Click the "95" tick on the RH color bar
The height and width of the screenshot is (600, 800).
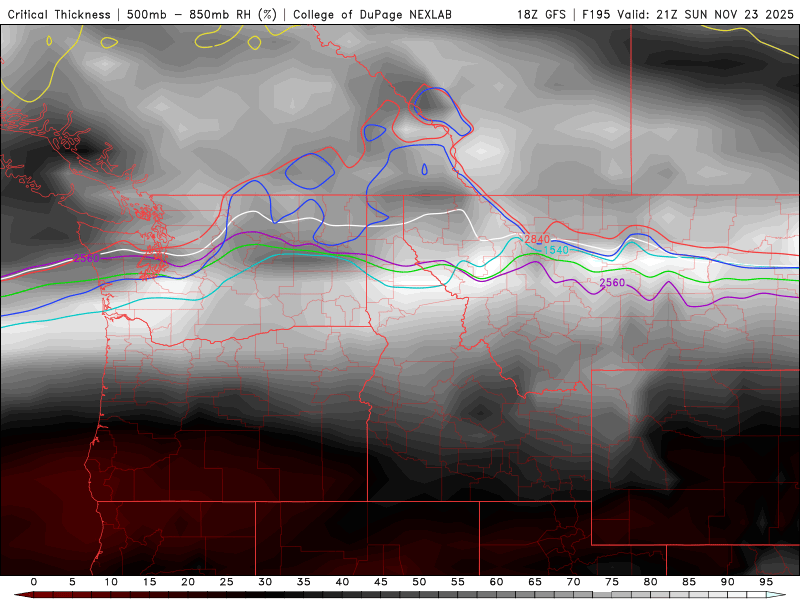coord(766,582)
